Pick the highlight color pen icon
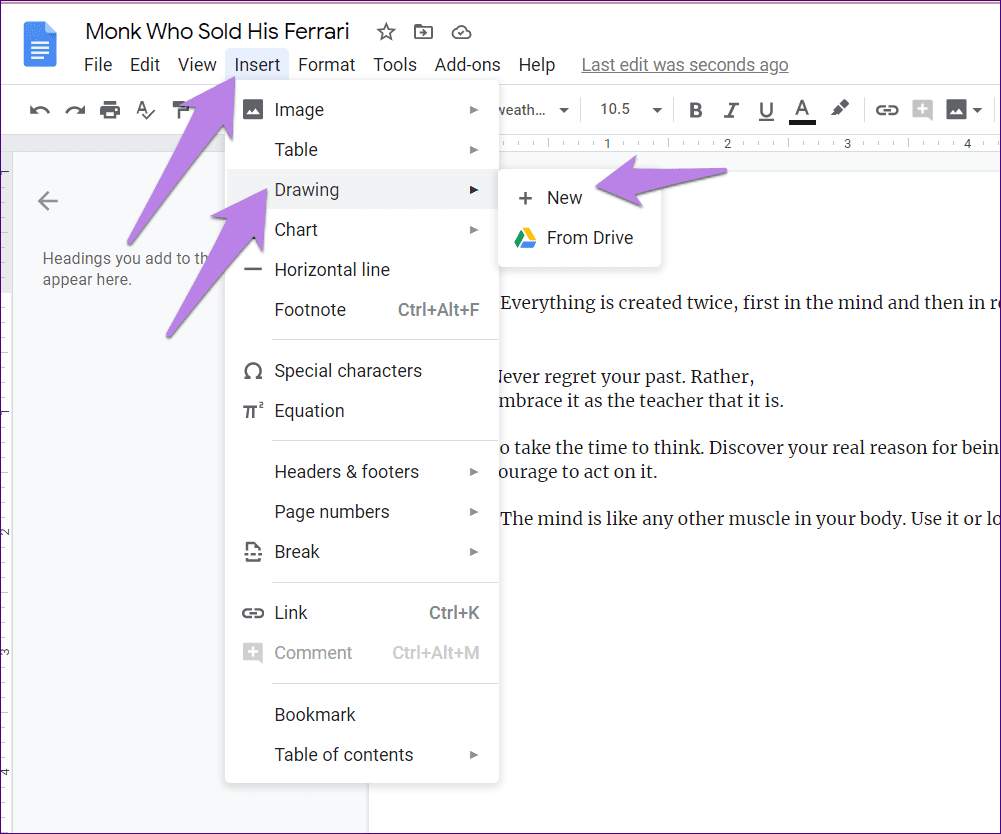The image size is (1001, 834). [840, 109]
